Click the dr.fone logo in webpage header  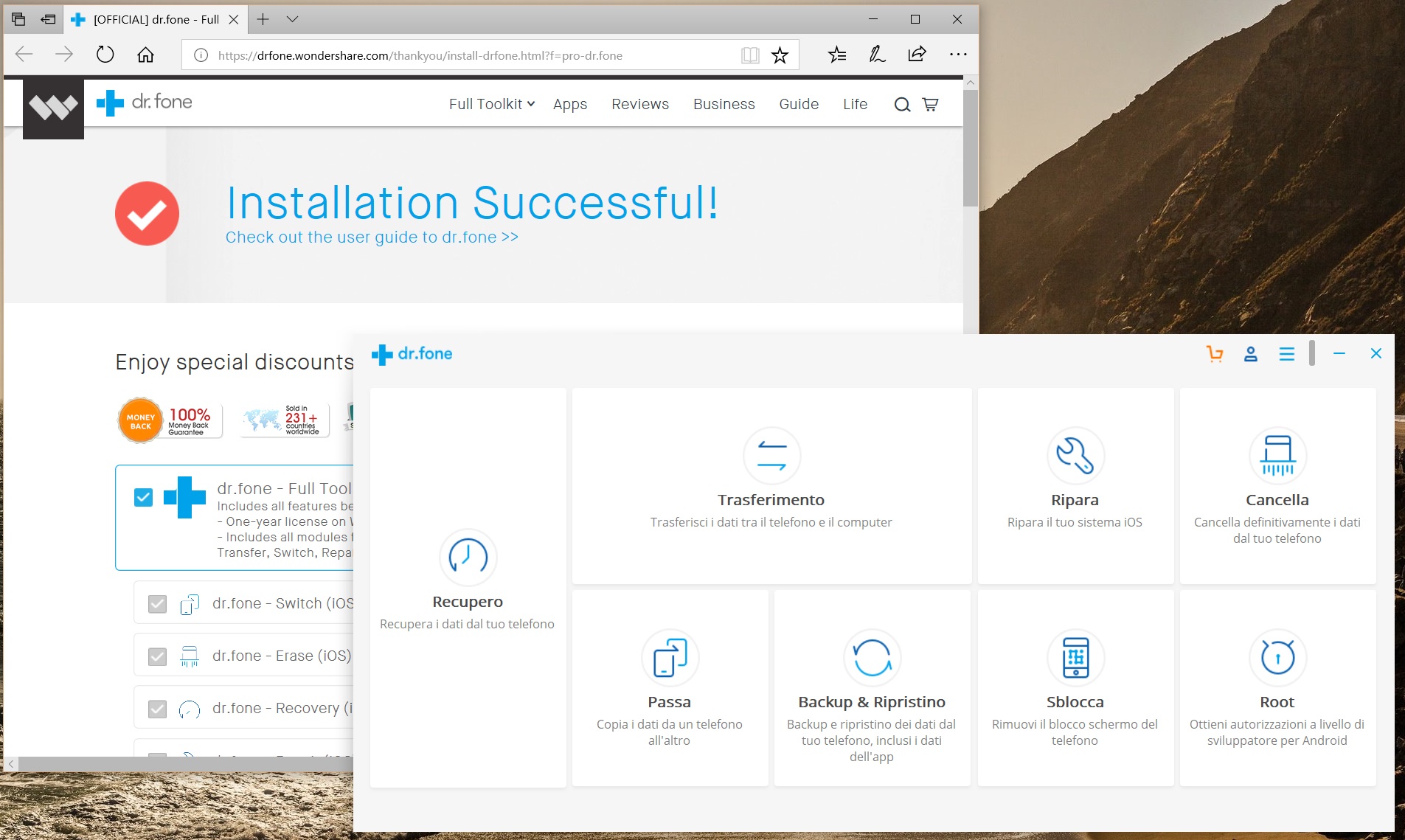tap(145, 103)
